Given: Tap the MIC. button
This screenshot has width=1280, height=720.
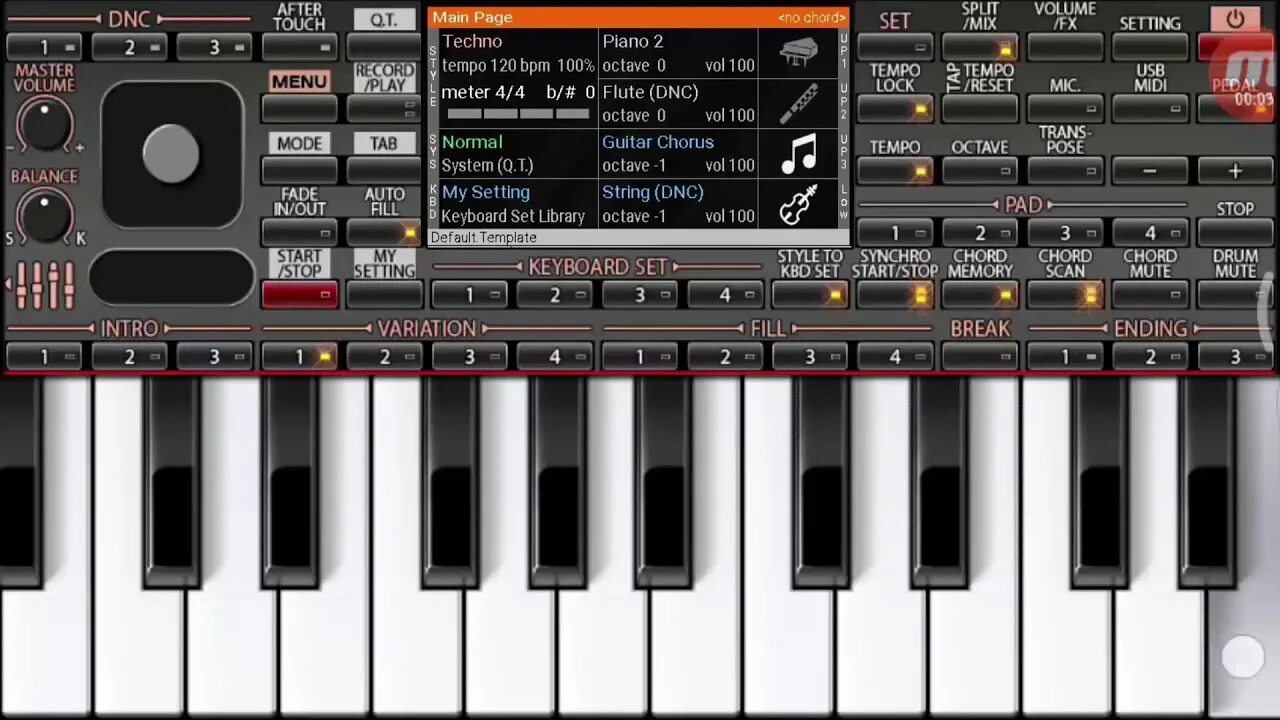Looking at the screenshot, I should [1065, 109].
